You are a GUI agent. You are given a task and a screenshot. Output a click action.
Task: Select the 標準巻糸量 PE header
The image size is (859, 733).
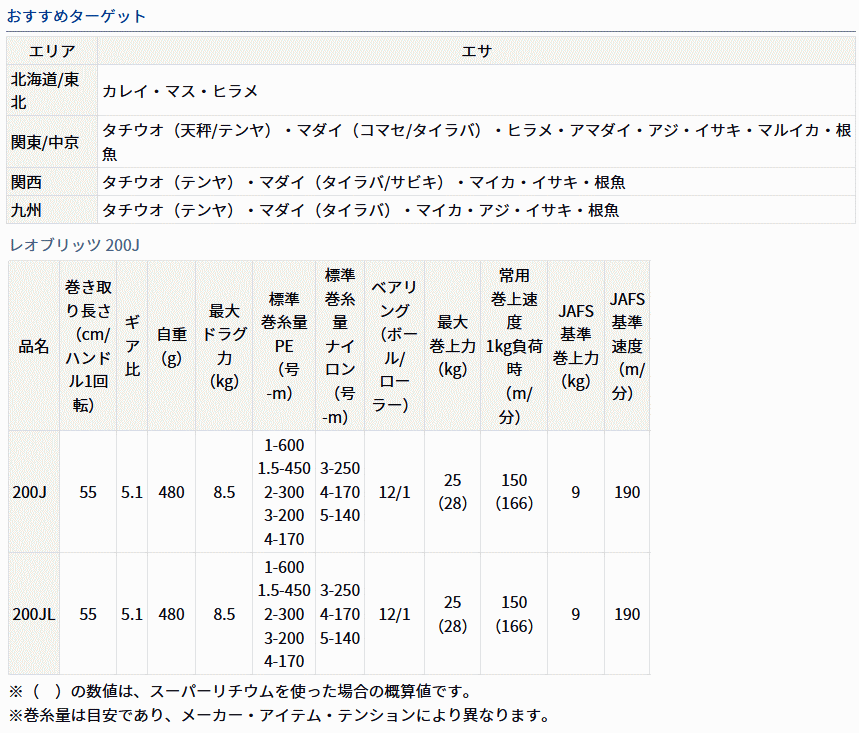(x=284, y=346)
